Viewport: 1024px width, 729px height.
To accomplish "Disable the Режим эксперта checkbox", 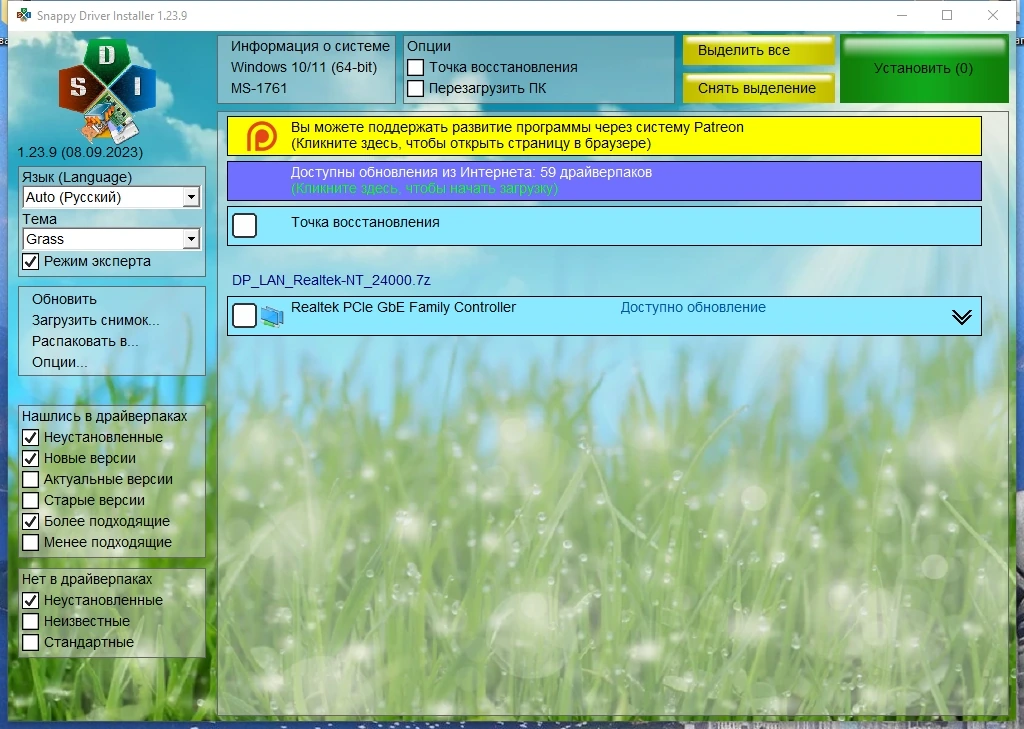I will coord(31,261).
